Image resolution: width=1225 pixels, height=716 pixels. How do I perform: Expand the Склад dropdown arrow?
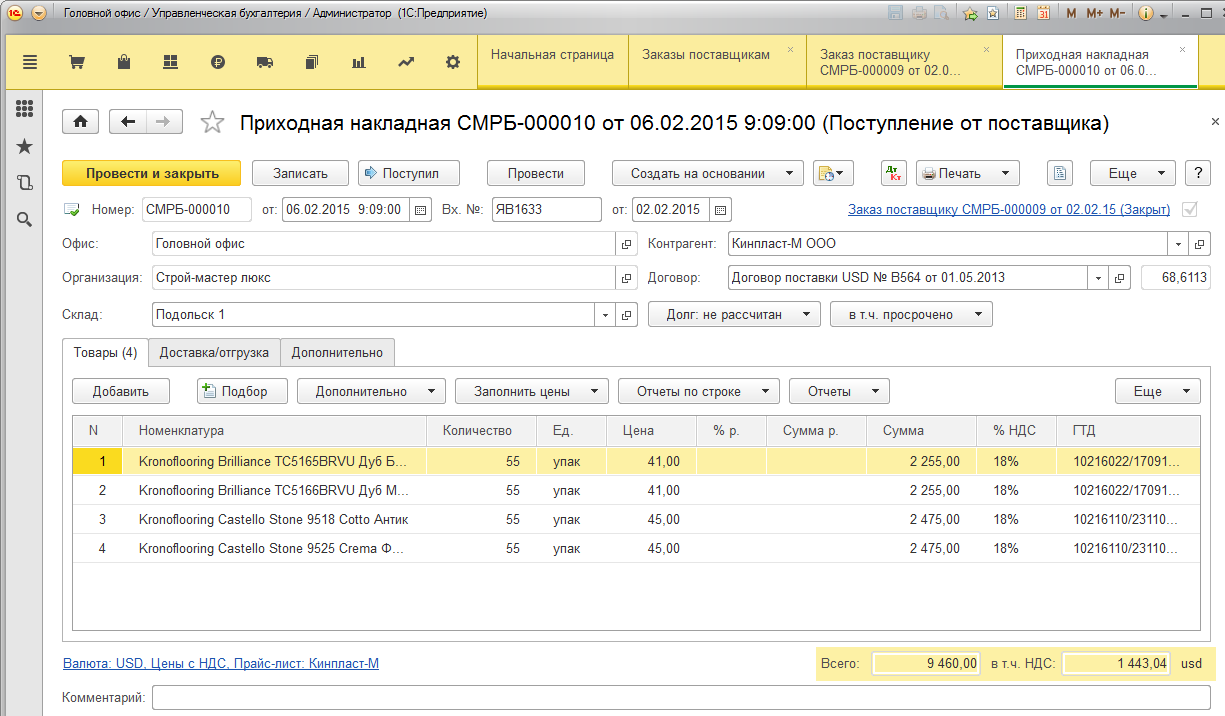(x=606, y=315)
